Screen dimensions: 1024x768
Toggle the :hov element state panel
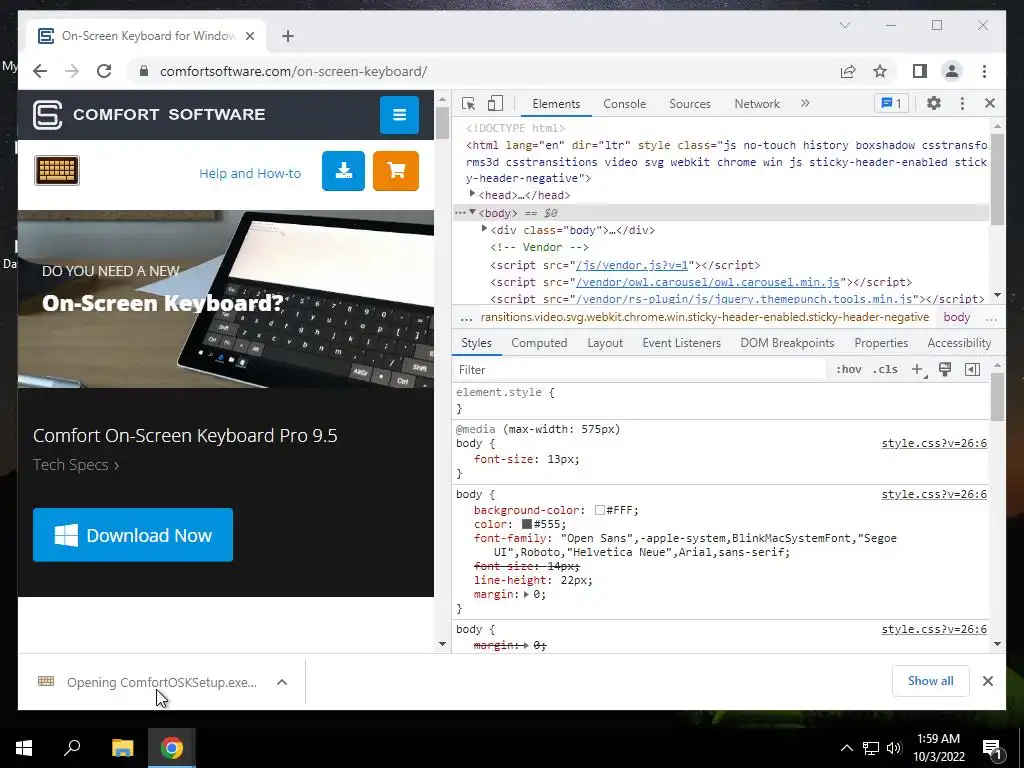[848, 370]
